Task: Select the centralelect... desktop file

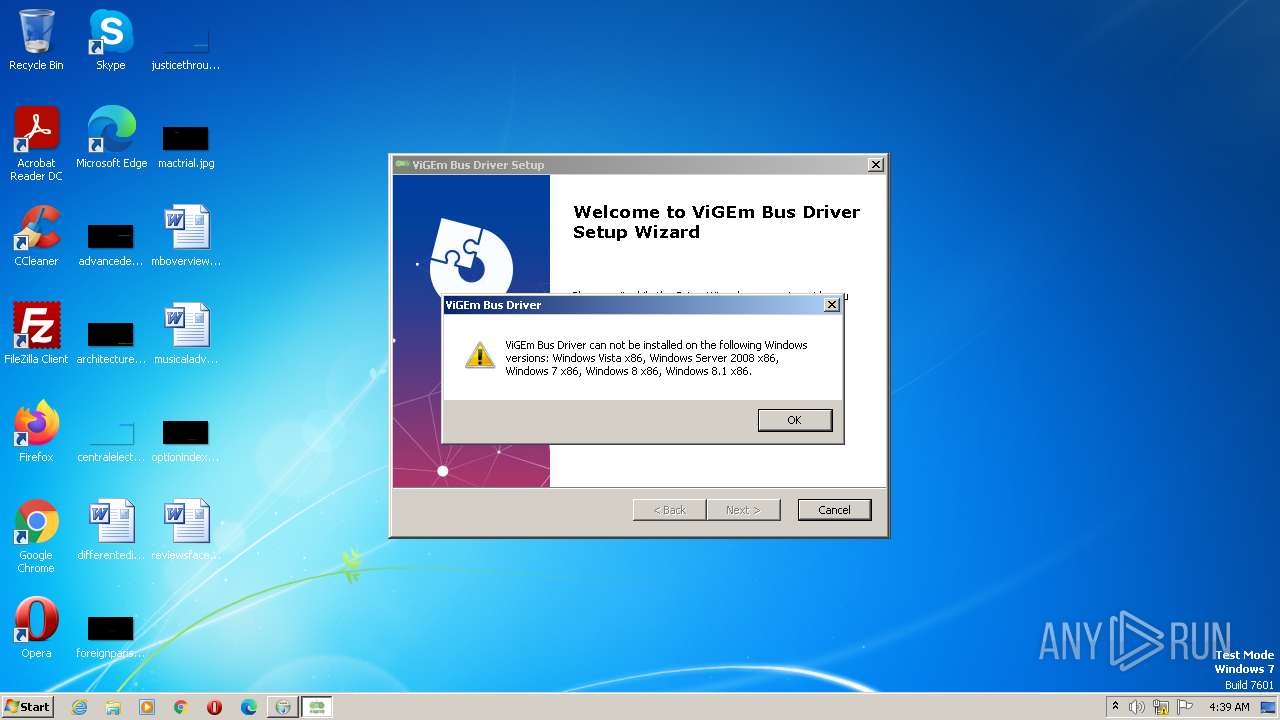Action: point(110,440)
